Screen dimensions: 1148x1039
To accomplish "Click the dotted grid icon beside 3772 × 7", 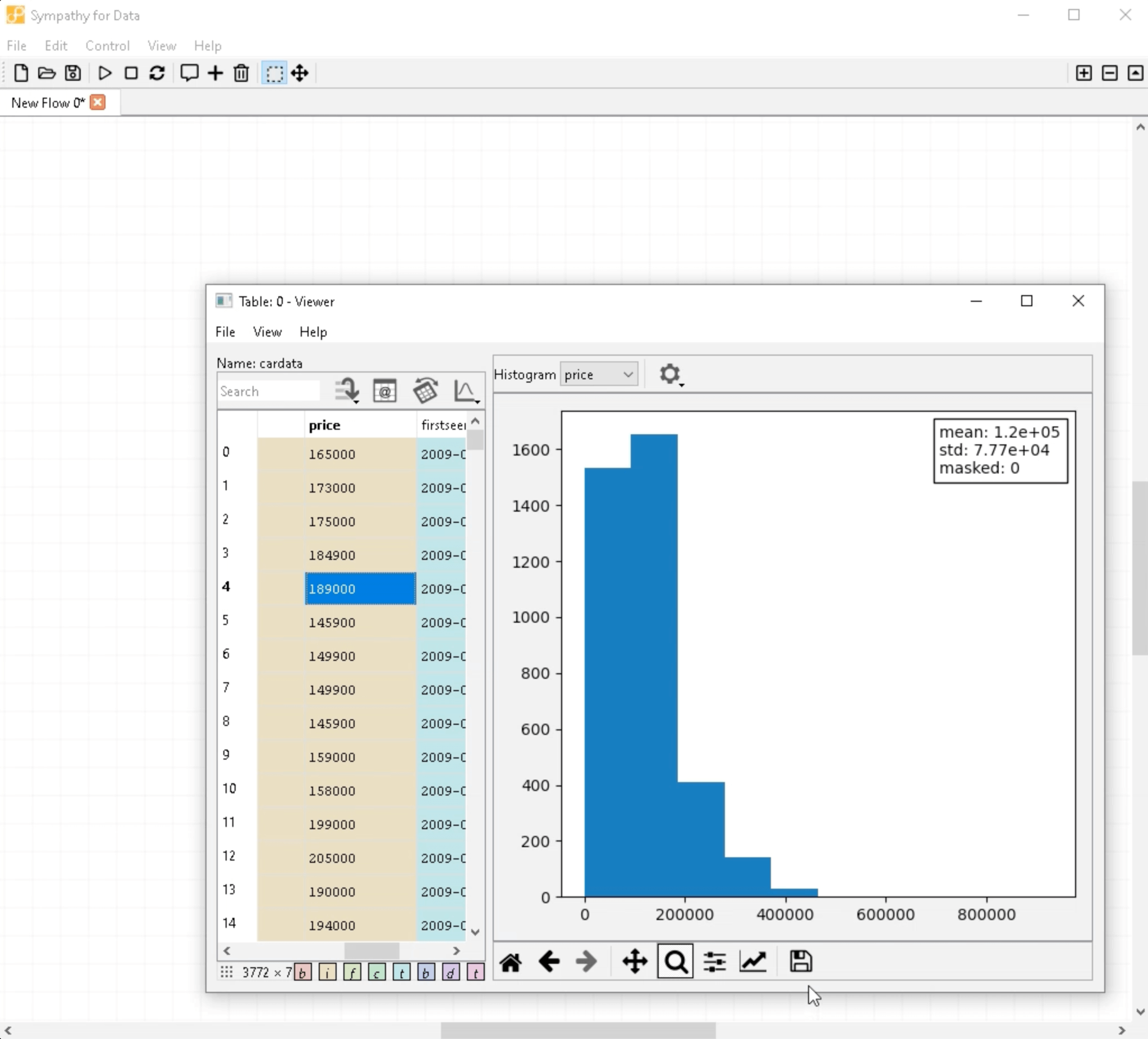I will pos(227,972).
